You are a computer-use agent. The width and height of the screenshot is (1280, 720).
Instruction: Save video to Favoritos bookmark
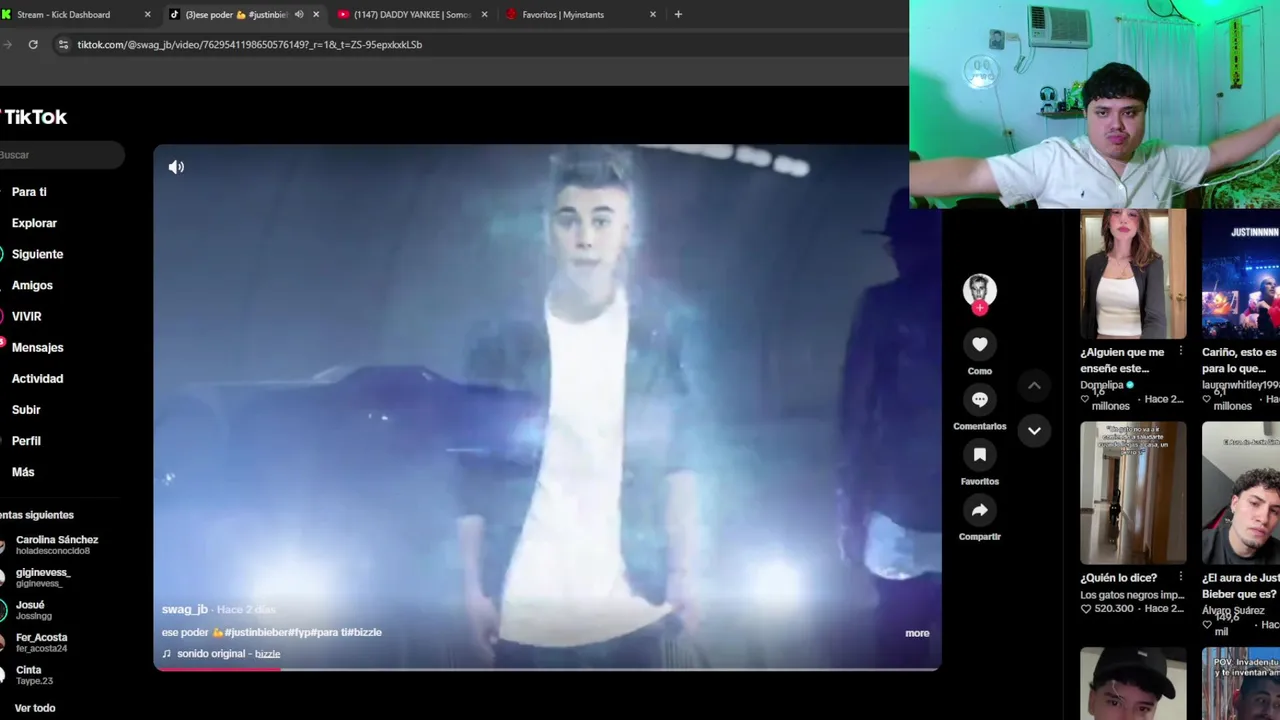[980, 454]
